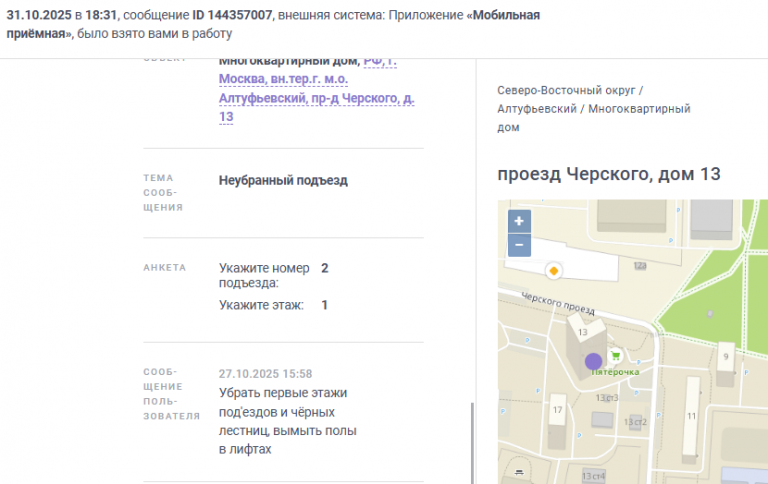
Task: Click the Пятёрочка store label on map
Action: 615,372
